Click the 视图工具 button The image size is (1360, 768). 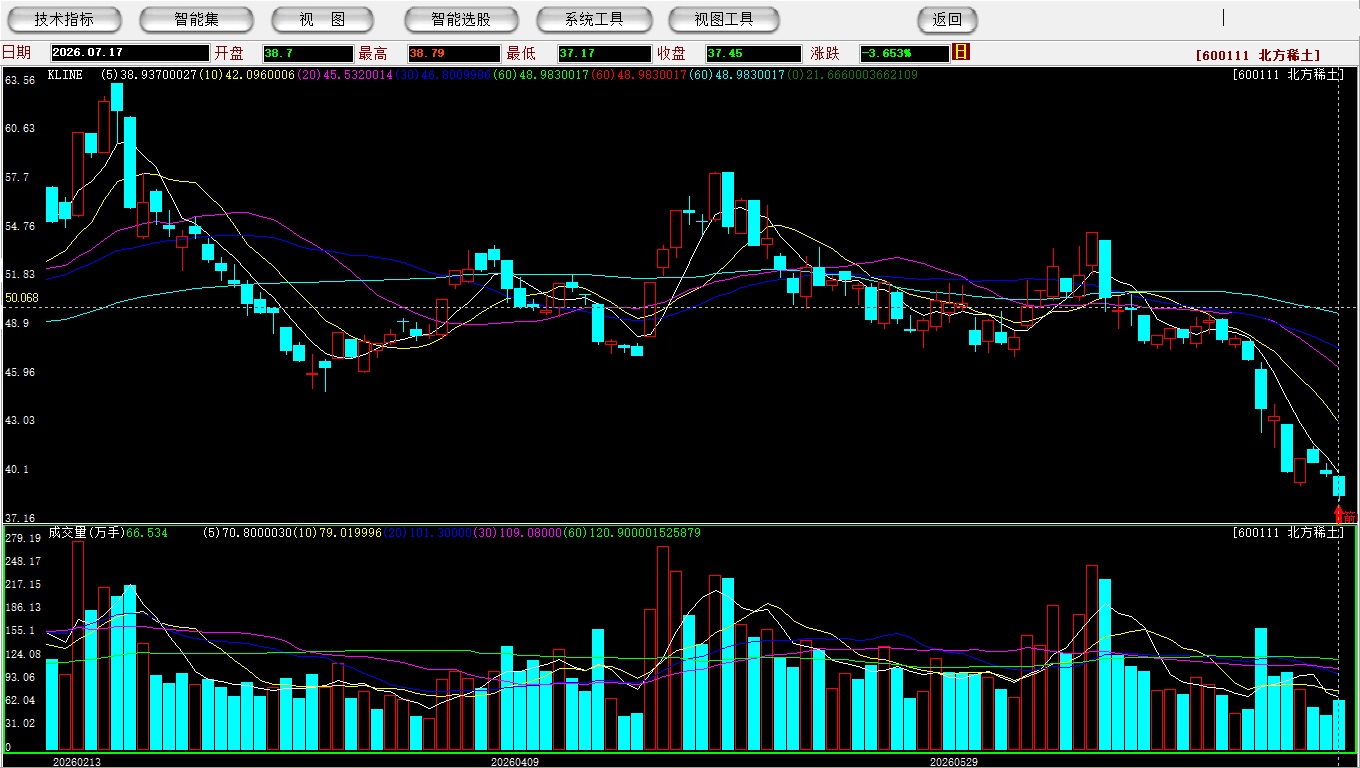pyautogui.click(x=726, y=19)
